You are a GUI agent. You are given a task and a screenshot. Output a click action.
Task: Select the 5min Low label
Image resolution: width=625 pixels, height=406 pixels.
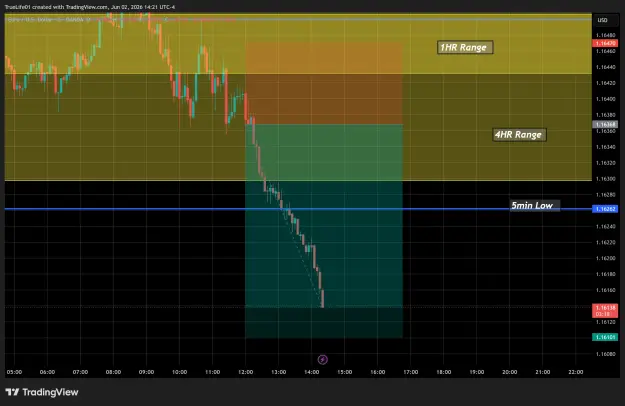535,206
